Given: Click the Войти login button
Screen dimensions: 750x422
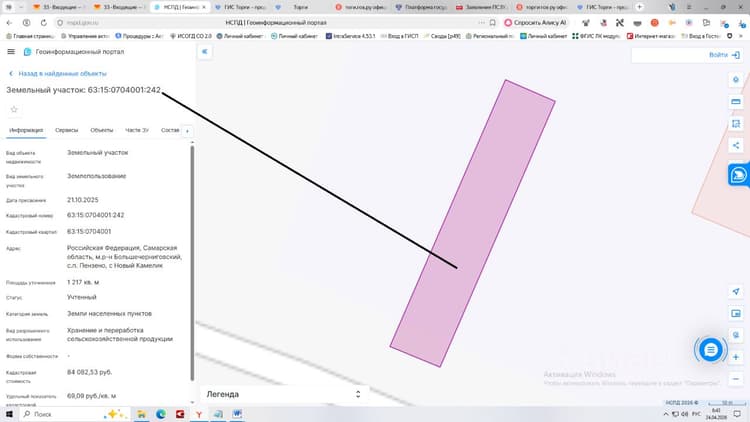Looking at the screenshot, I should (724, 55).
